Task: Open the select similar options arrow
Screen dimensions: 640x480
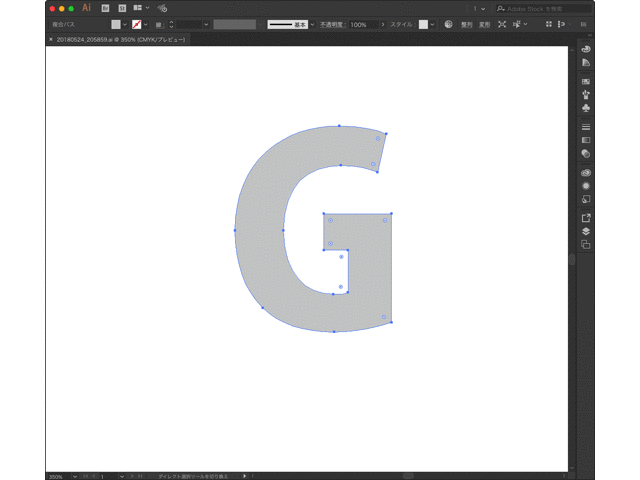Action: (x=525, y=24)
